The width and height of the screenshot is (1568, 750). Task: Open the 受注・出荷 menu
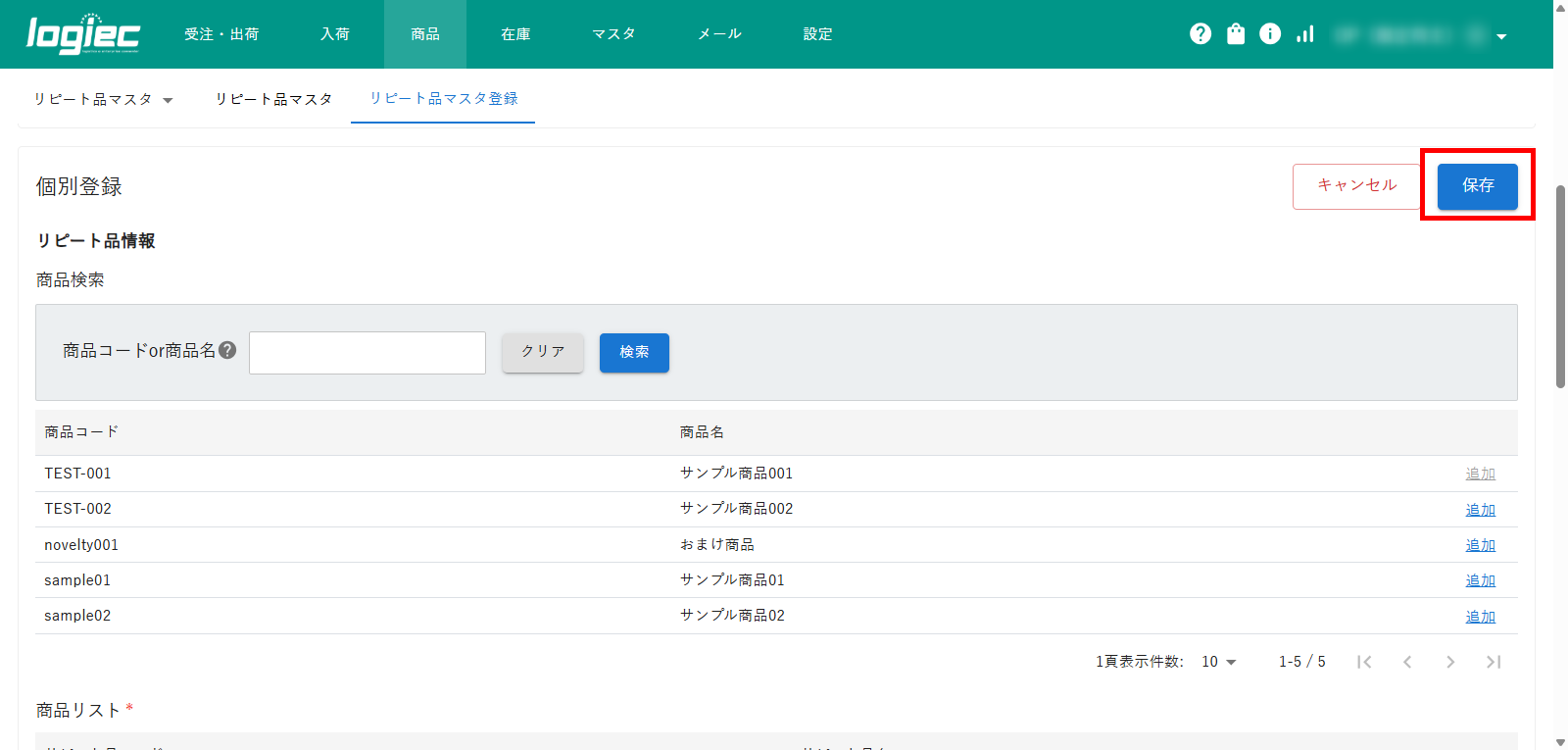click(221, 34)
